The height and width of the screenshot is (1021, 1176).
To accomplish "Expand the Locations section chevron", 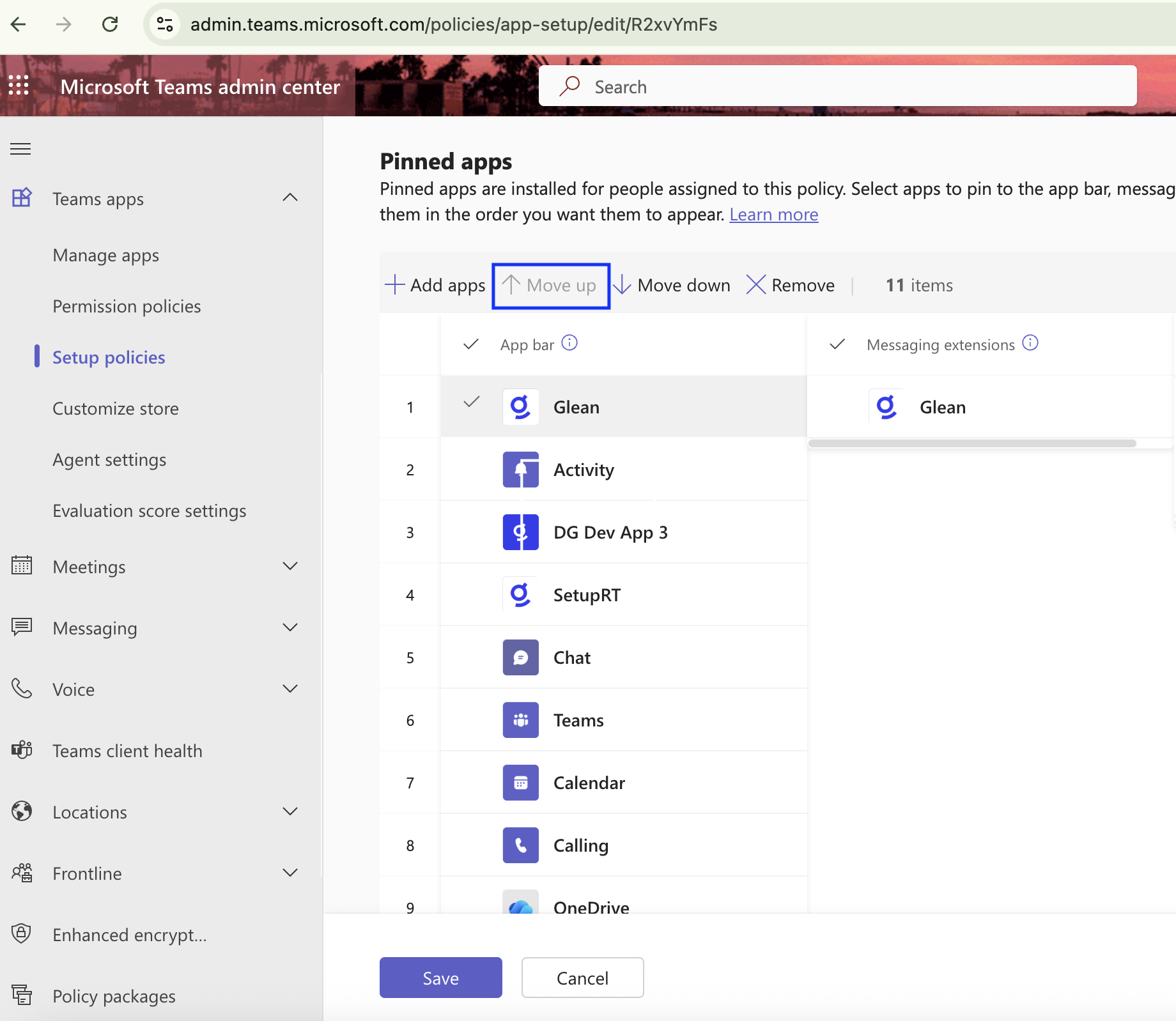I will [x=290, y=811].
